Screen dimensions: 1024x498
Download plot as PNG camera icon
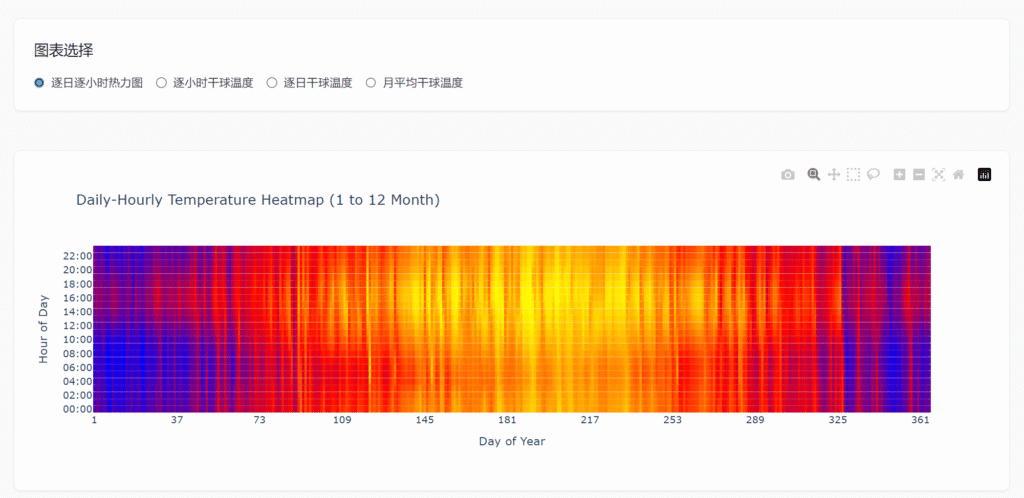click(788, 175)
